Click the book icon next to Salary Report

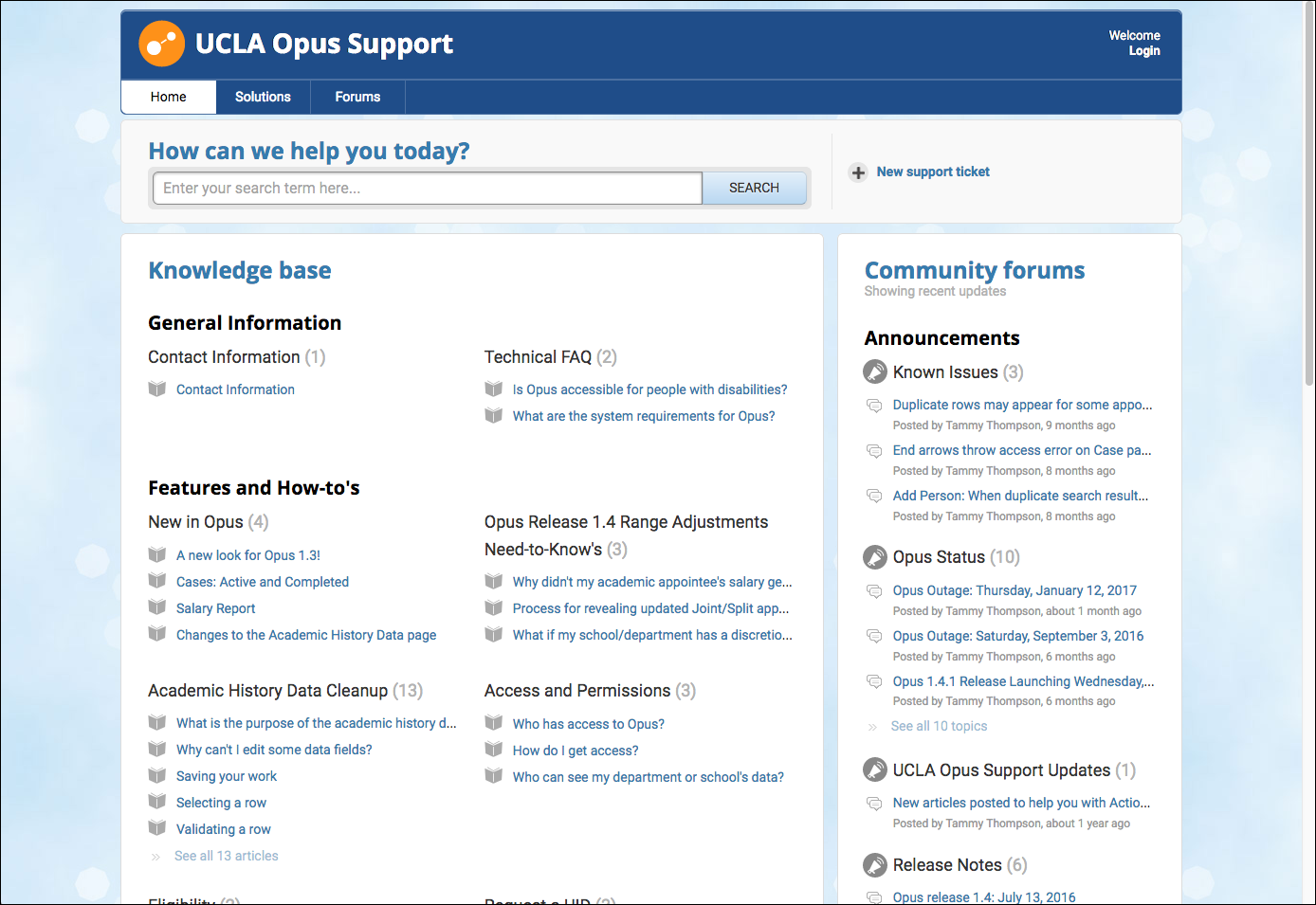tap(157, 607)
